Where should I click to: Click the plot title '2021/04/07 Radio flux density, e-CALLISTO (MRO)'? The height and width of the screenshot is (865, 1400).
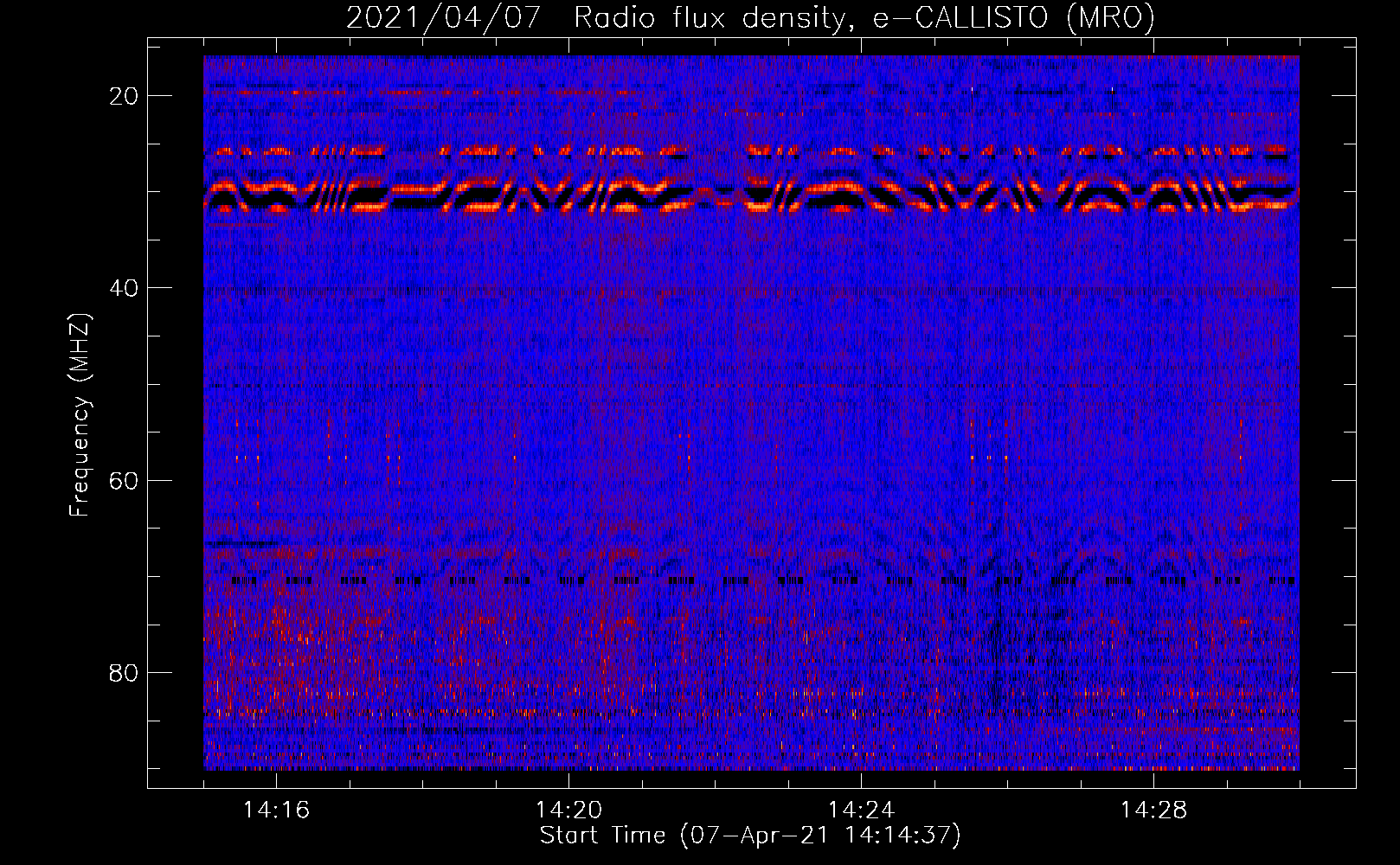coord(750,17)
